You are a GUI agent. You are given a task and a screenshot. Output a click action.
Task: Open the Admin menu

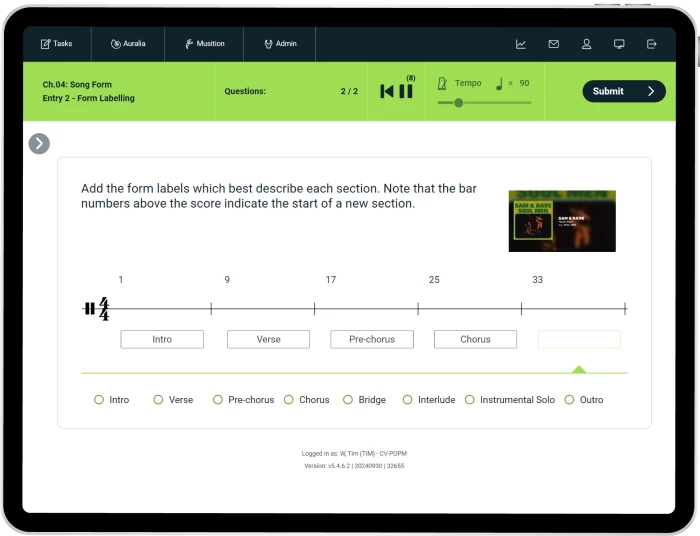click(280, 44)
